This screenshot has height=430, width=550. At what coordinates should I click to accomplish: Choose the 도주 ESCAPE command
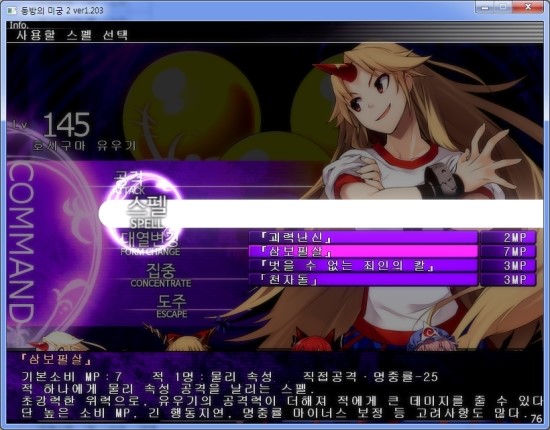tap(172, 306)
